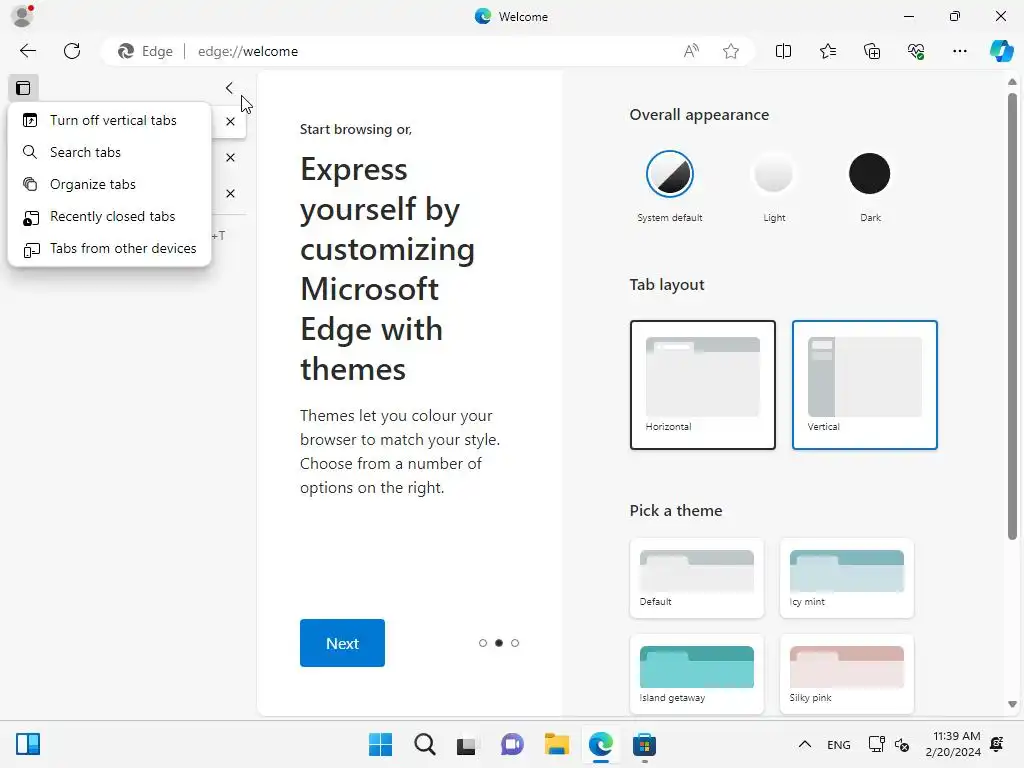Open the tab actions menu icon
This screenshot has height=768, width=1024.
click(x=23, y=88)
